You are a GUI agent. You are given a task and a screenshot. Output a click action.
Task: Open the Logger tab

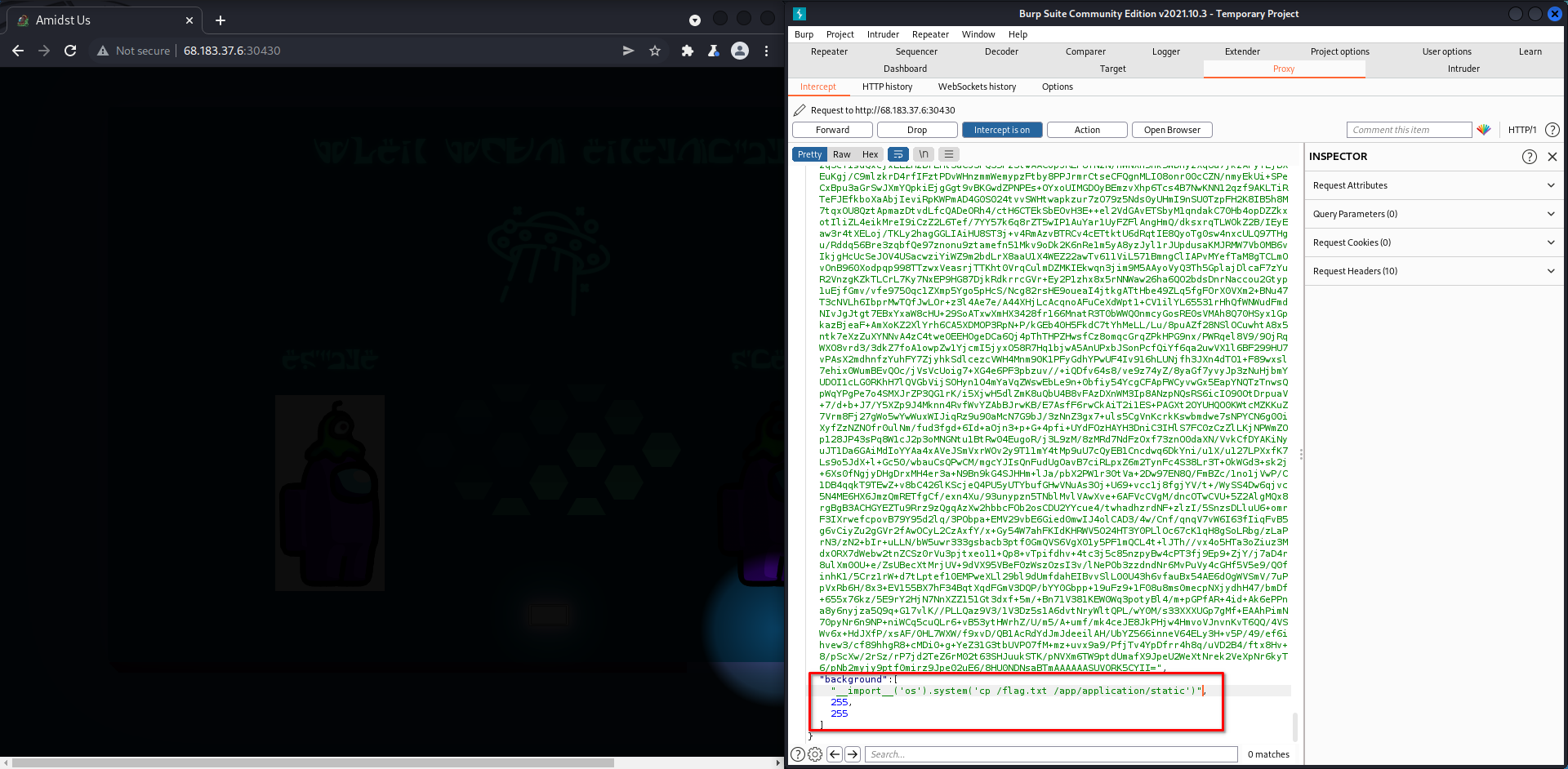pyautogui.click(x=1166, y=51)
